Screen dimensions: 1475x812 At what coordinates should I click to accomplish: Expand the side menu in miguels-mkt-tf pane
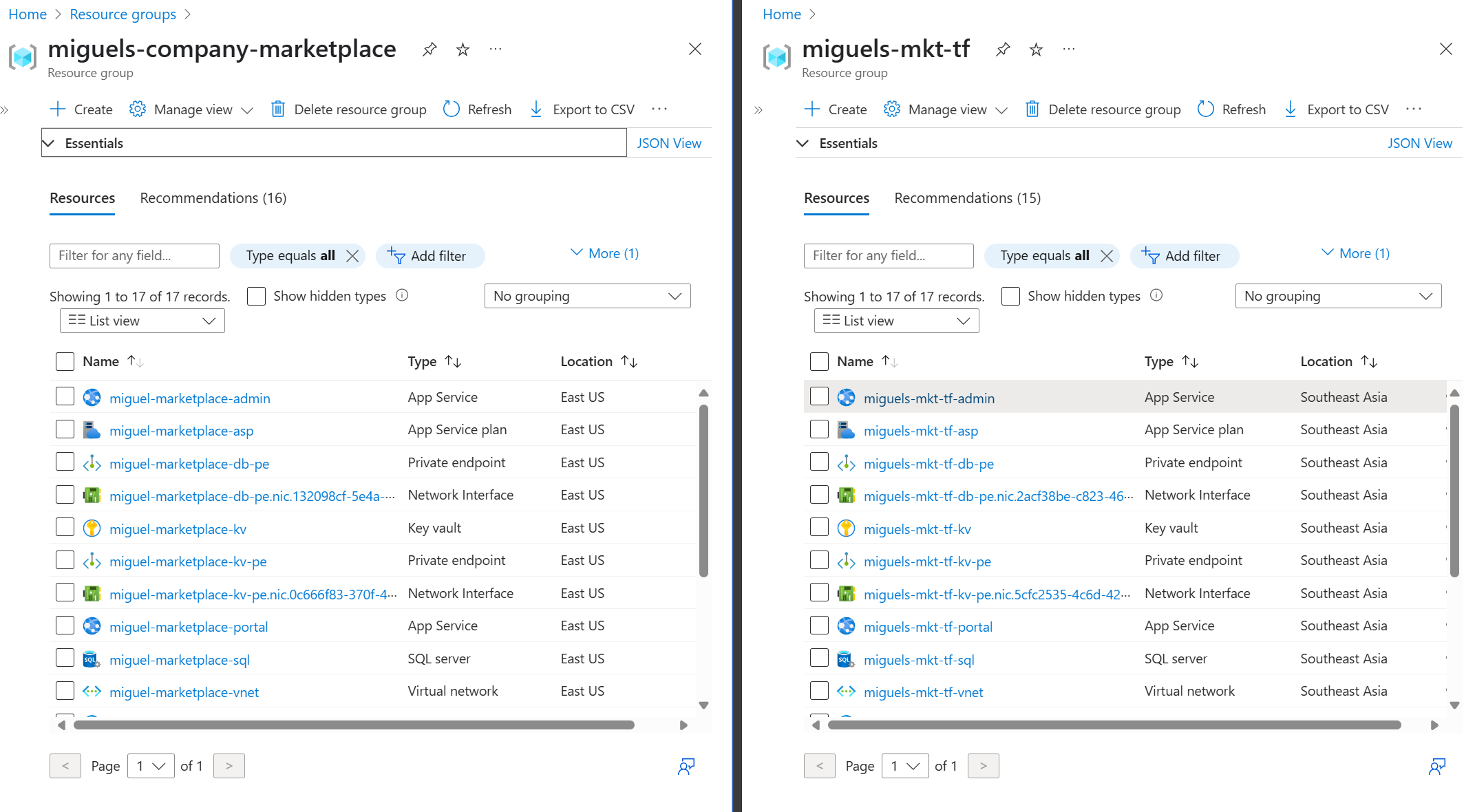click(758, 110)
